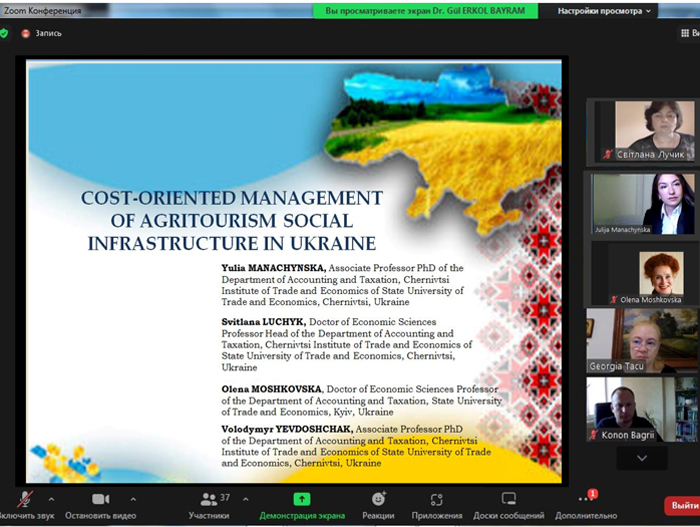The width and height of the screenshot is (700, 527).
Task: Unmute the microphone icon
Action: pos(25,499)
